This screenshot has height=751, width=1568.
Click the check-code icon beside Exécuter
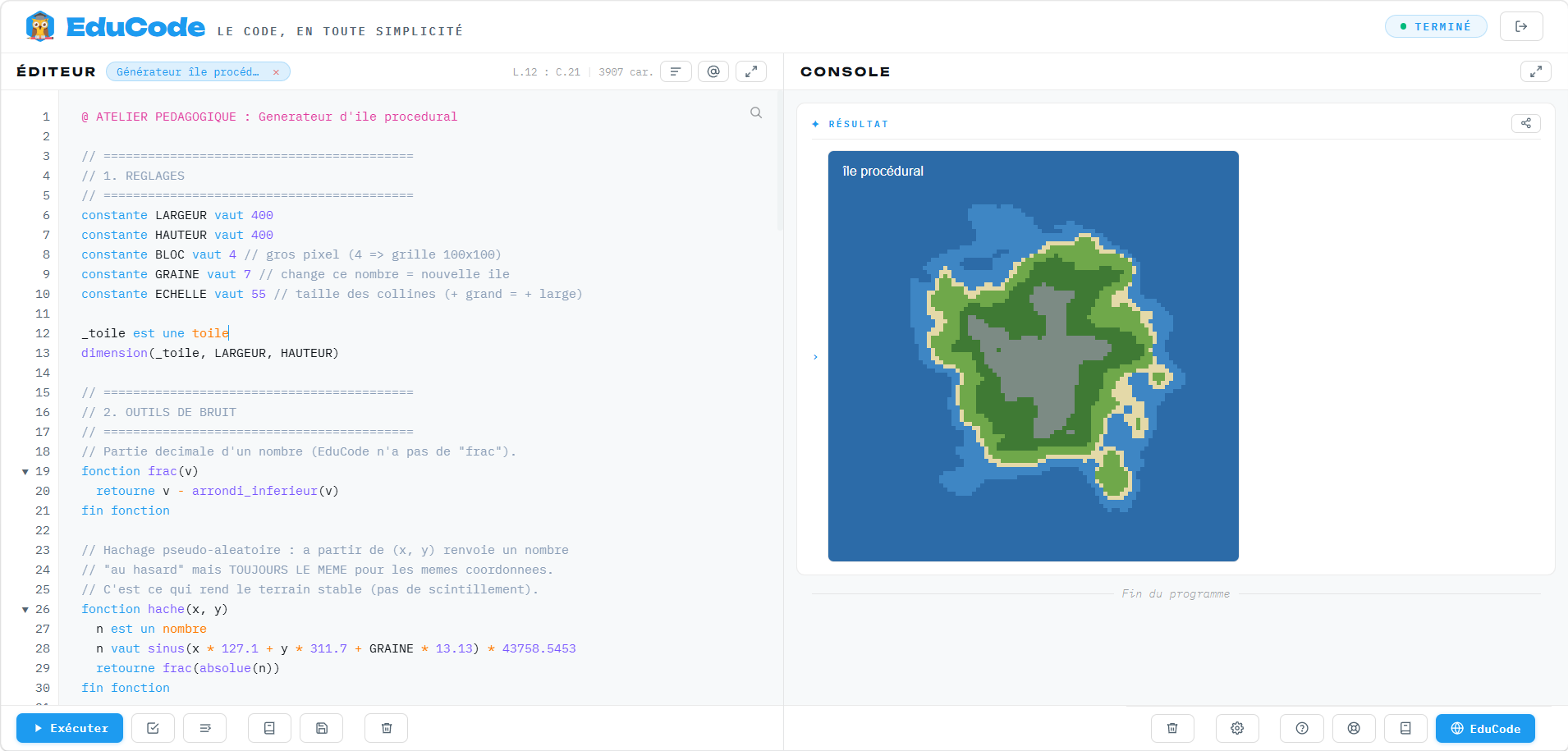click(x=153, y=728)
